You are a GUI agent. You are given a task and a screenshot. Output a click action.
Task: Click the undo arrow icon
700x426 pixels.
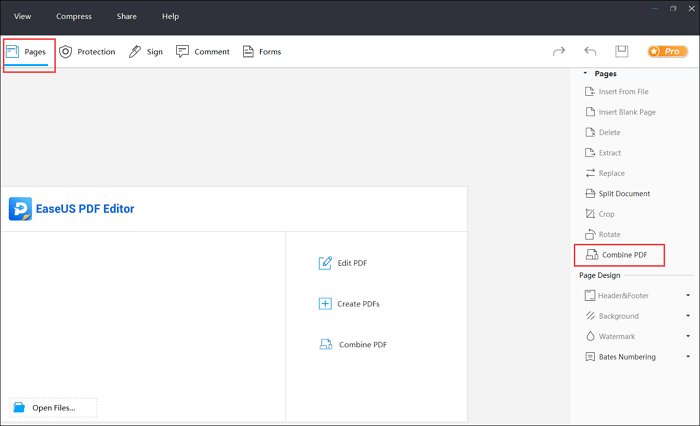(590, 51)
